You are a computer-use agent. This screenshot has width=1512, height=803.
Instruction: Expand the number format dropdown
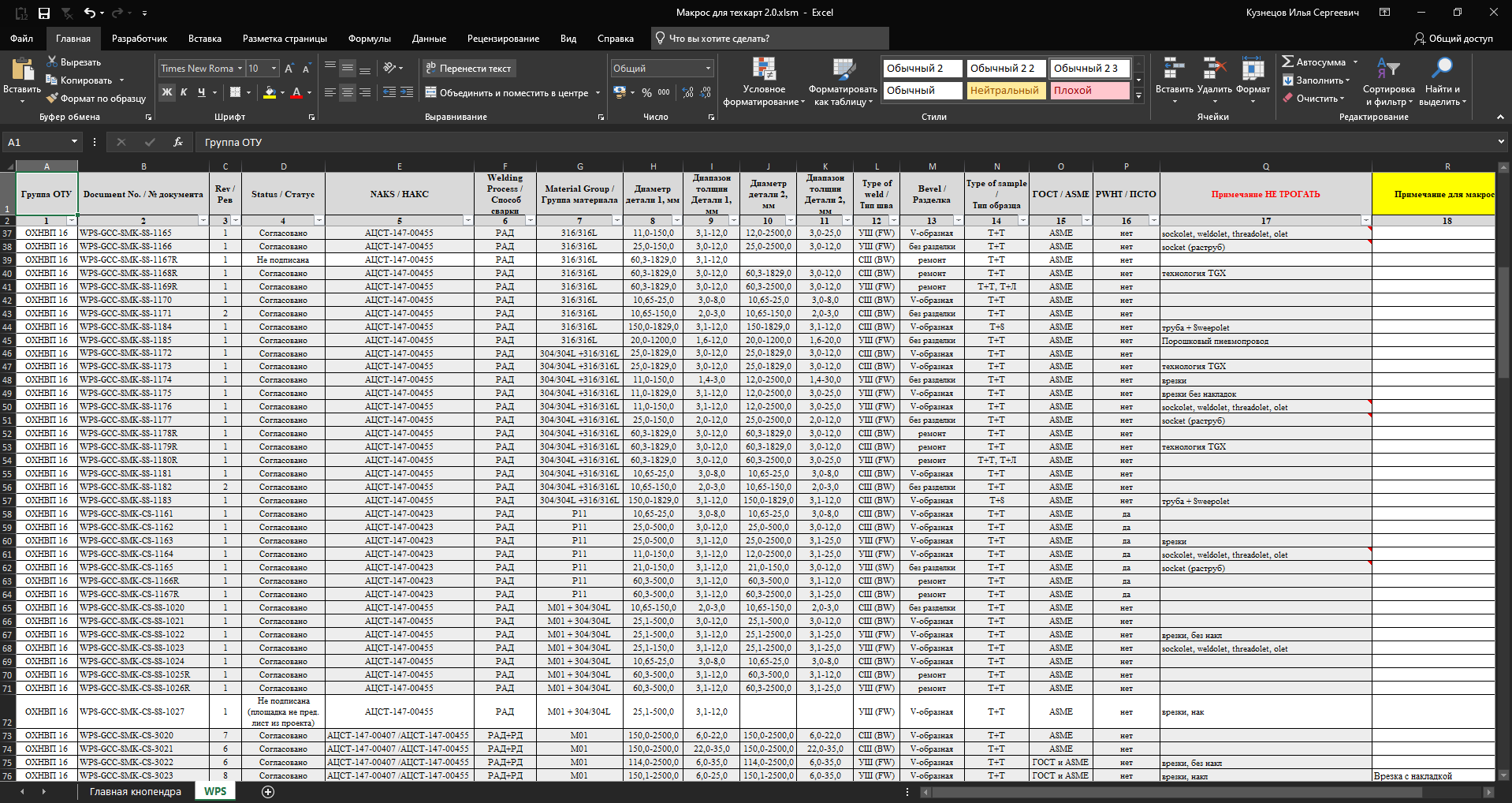[707, 69]
